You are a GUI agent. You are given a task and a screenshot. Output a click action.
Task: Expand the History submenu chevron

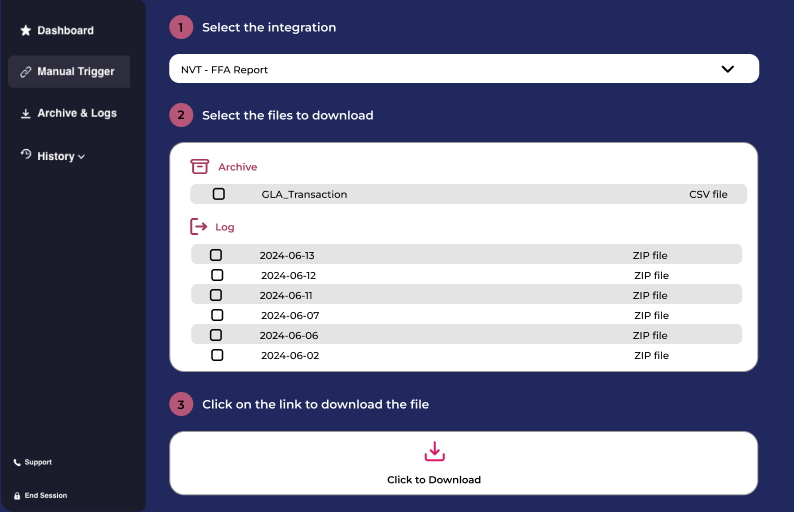click(82, 157)
